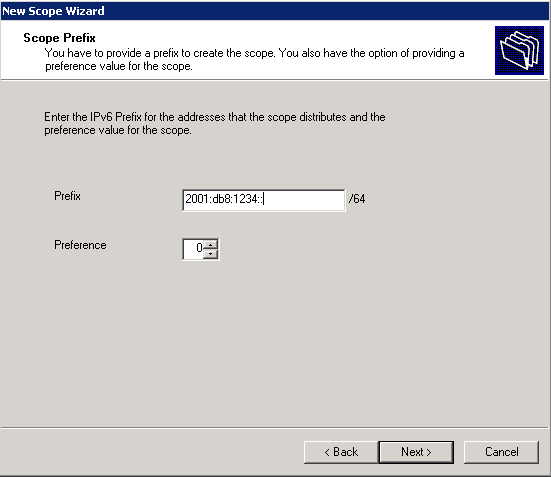551x478 pixels.
Task: Click the /64 prefix length text
Action: coord(357,199)
